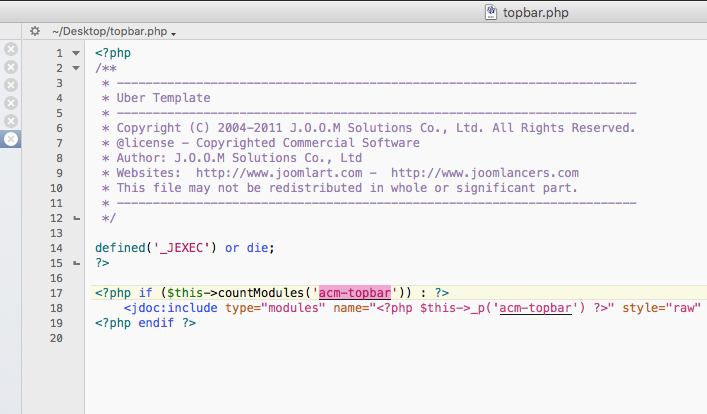Click the fold end marker on line 15
This screenshot has height=414, width=707.
tap(77, 263)
